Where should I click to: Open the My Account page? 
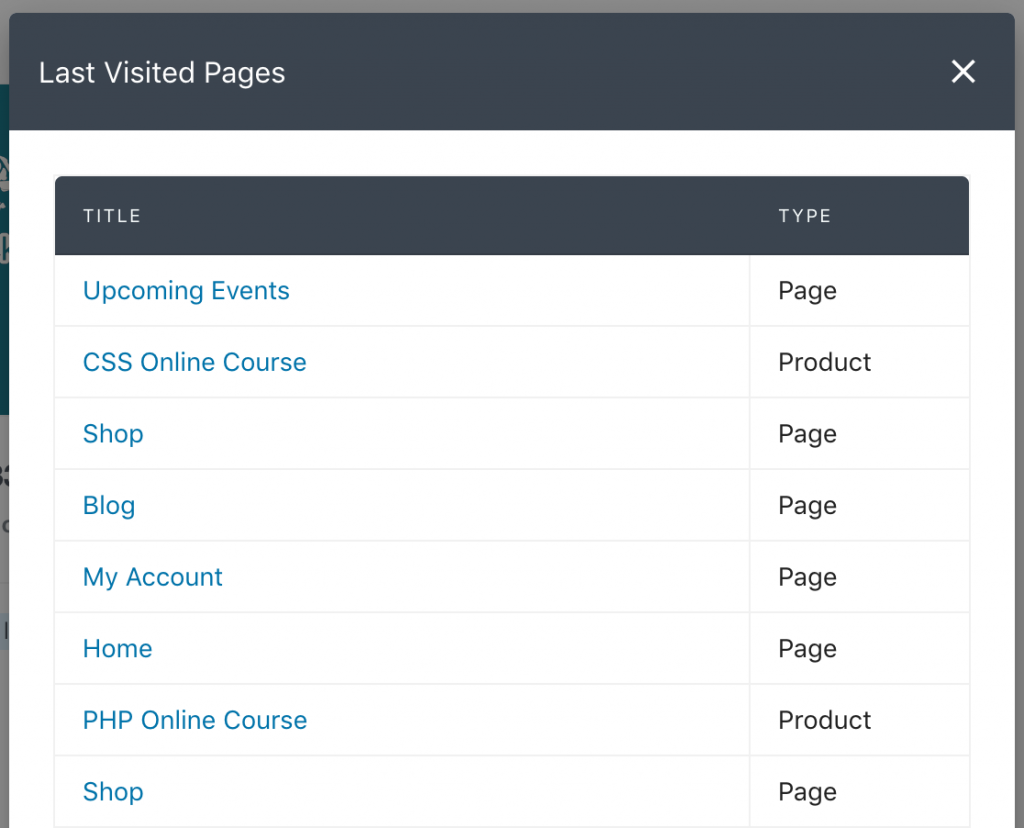152,577
